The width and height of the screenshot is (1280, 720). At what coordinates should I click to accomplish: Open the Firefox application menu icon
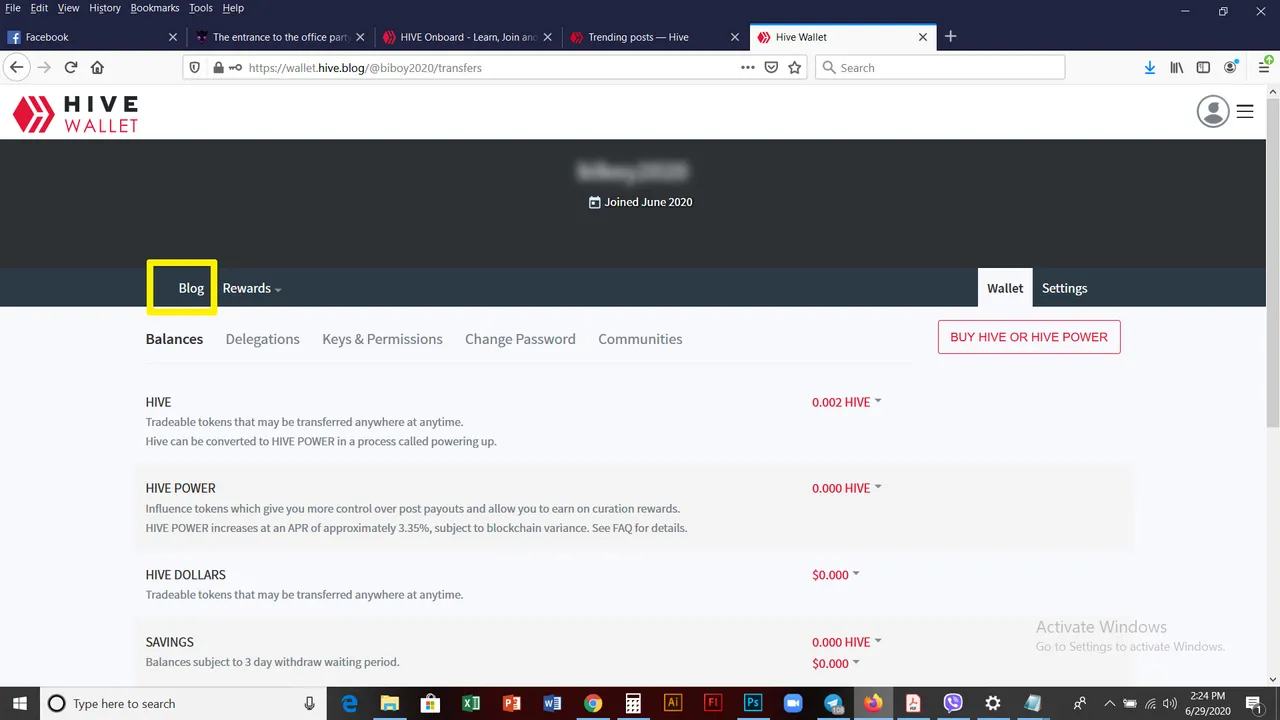(x=1264, y=67)
